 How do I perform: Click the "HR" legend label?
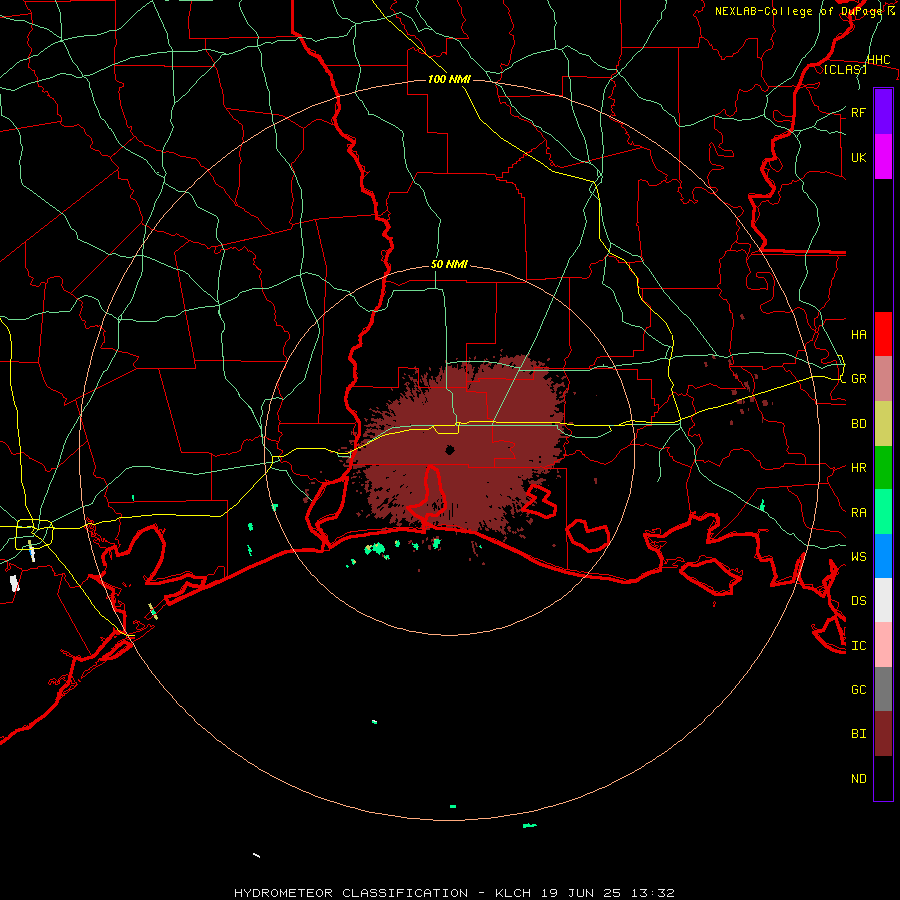point(859,468)
